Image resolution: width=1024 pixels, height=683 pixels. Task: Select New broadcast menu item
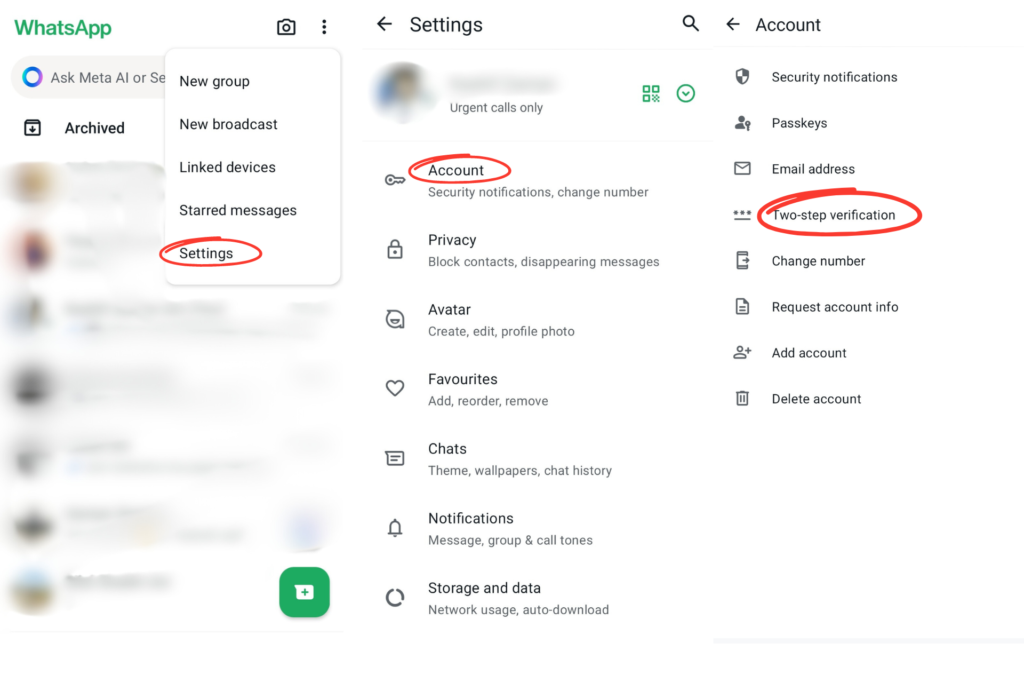253,124
